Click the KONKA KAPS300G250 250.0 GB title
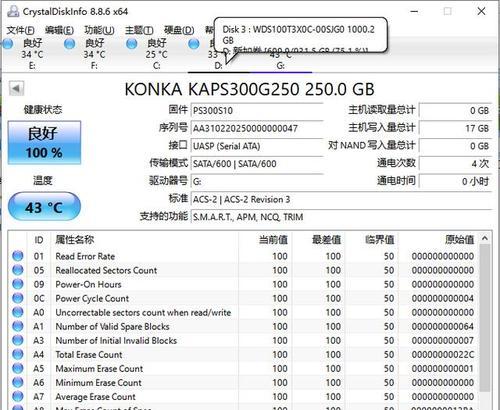500x410 pixels. (249, 89)
